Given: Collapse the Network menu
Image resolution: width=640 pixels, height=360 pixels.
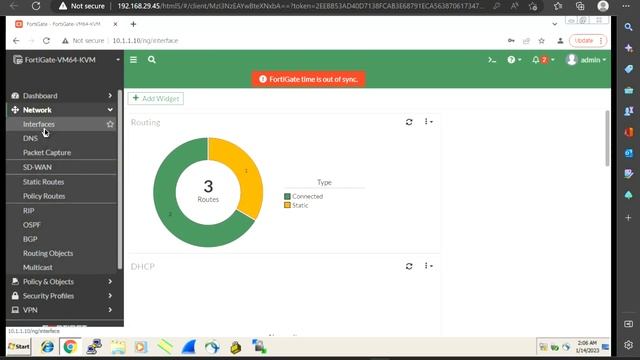Looking at the screenshot, I should 62,110.
